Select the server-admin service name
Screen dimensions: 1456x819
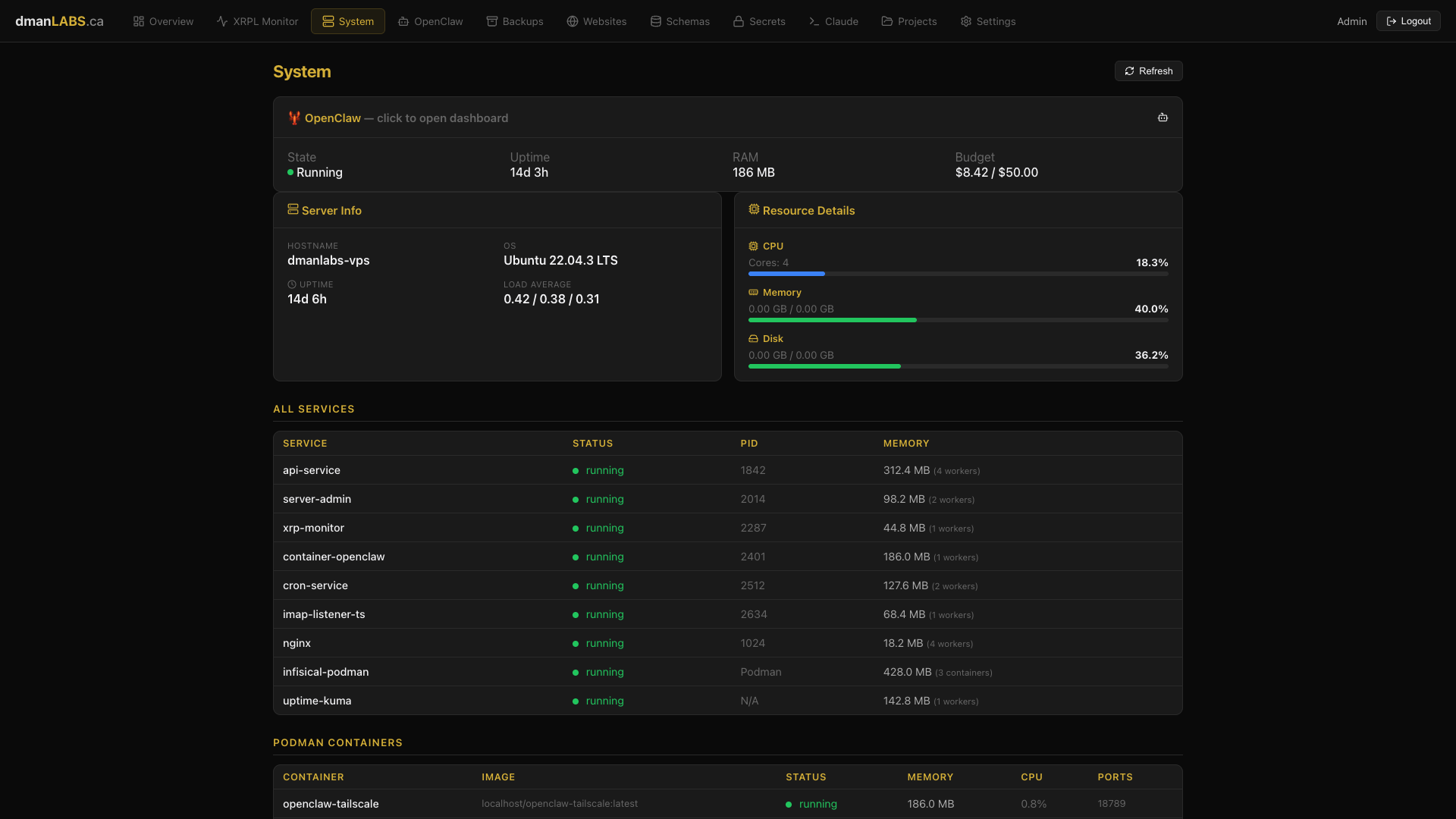click(x=317, y=499)
